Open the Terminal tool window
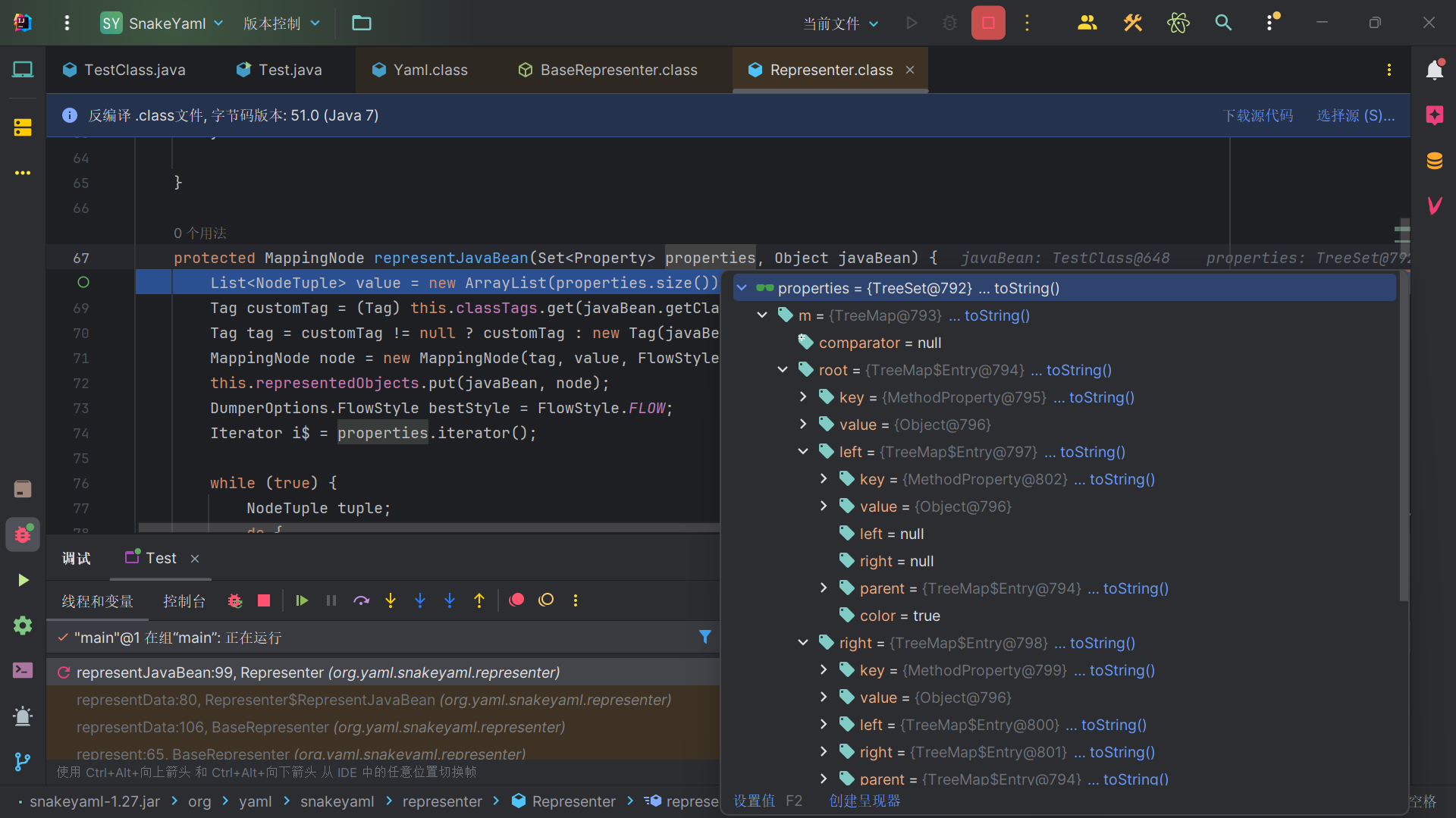 pos(23,670)
